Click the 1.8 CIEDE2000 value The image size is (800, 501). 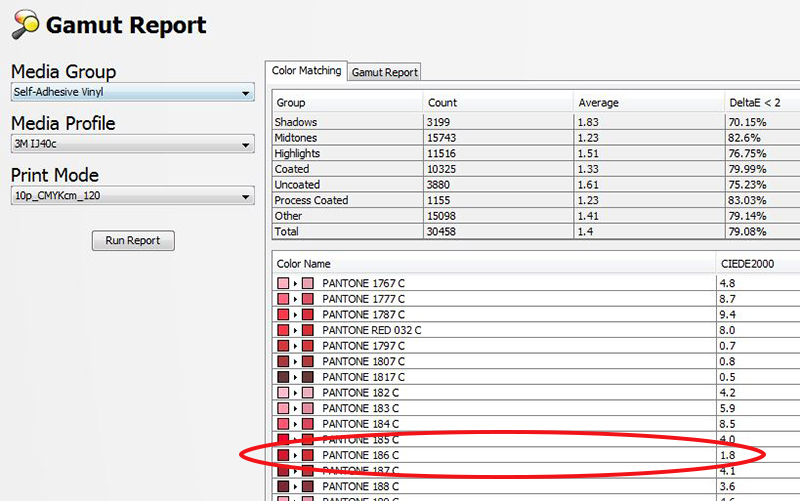pos(728,455)
